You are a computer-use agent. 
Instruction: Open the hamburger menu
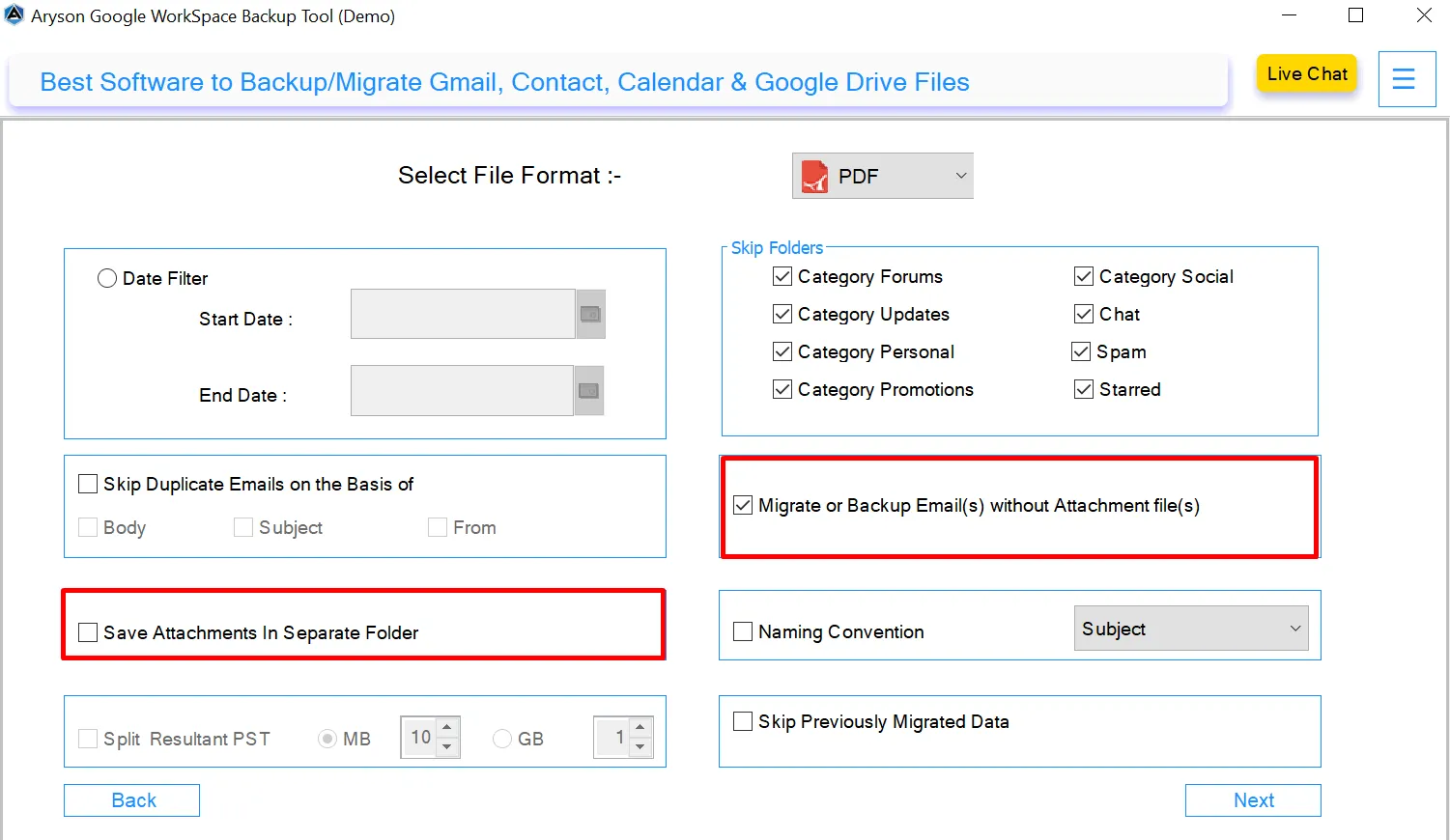click(x=1407, y=78)
